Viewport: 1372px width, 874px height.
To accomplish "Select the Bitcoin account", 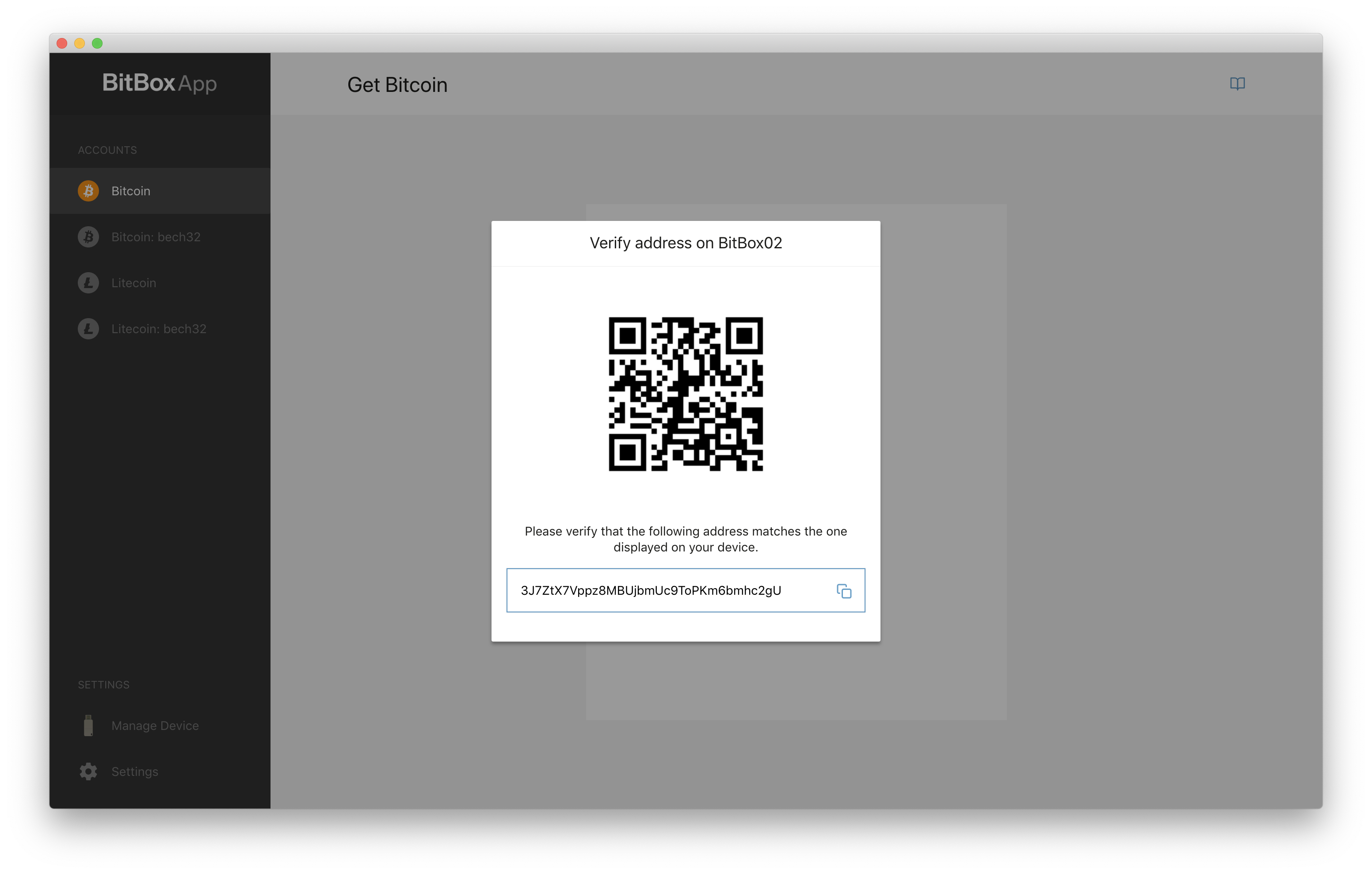I will coord(160,191).
